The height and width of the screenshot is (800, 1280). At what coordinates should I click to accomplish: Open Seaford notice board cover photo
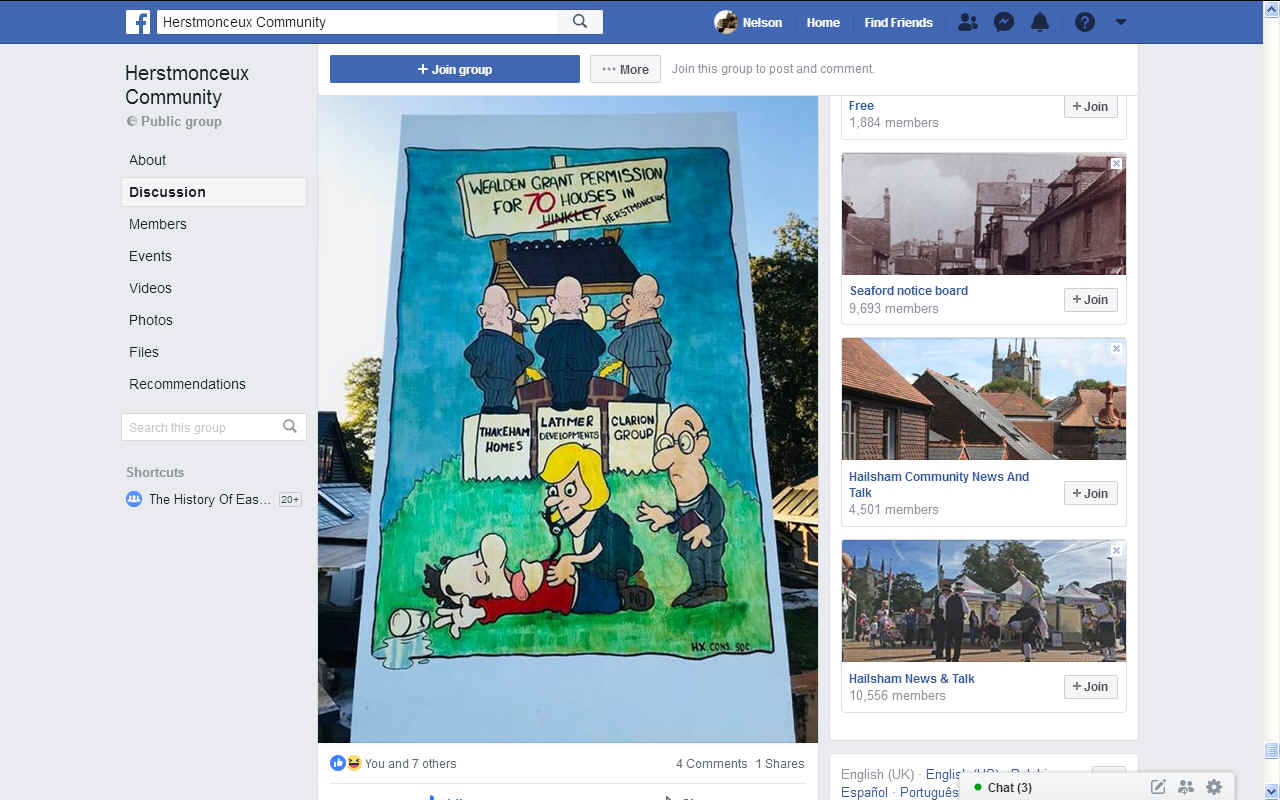point(984,214)
